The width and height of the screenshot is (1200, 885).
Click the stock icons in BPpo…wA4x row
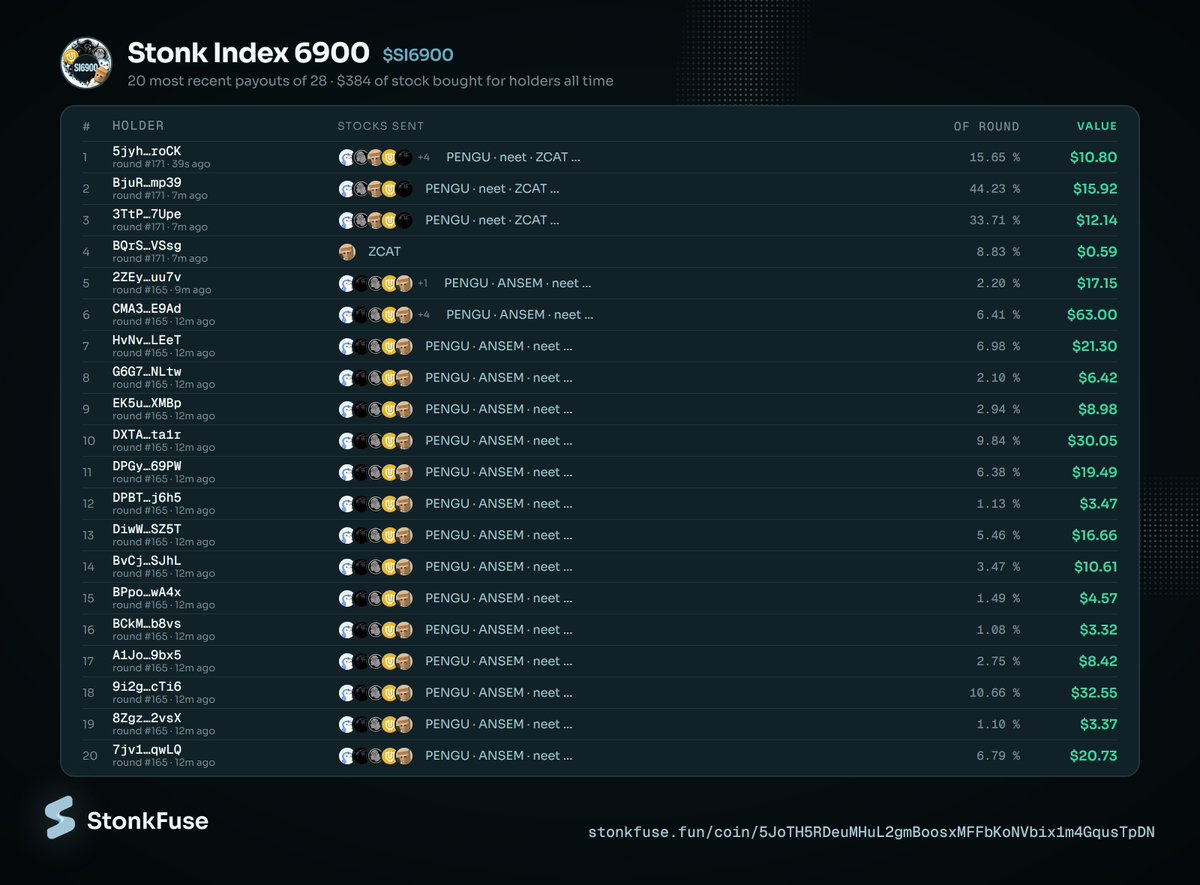(x=375, y=598)
